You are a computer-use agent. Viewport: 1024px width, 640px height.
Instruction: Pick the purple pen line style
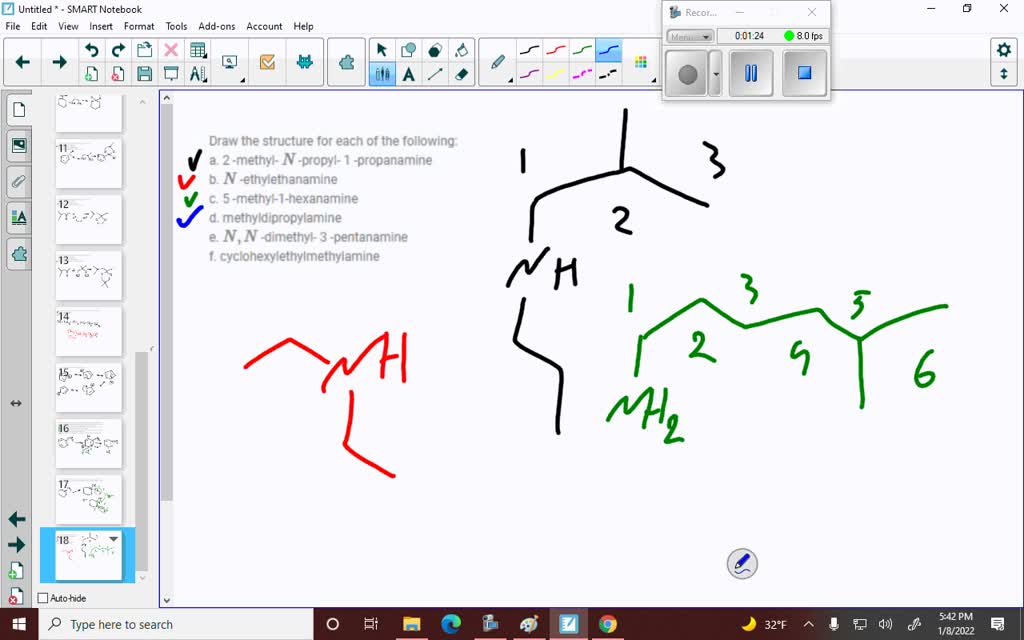pyautogui.click(x=530, y=74)
